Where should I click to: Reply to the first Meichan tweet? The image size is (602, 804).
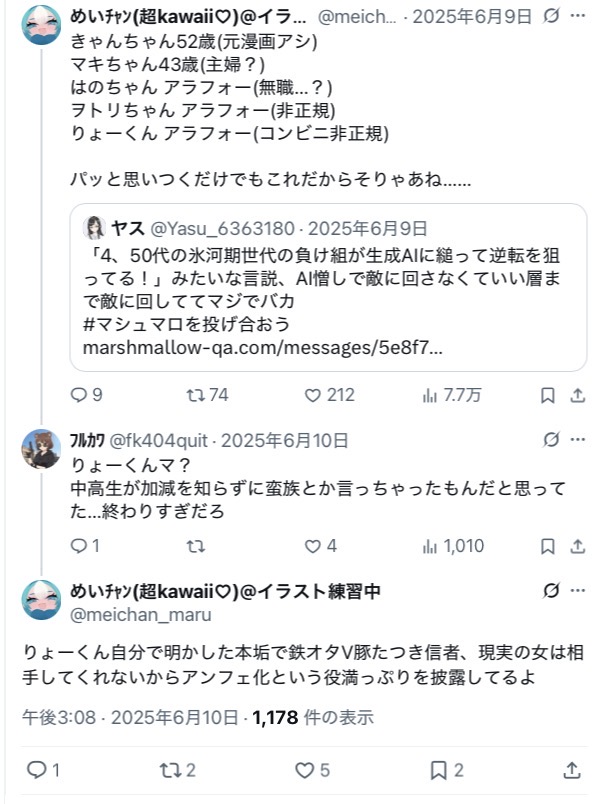click(x=84, y=395)
